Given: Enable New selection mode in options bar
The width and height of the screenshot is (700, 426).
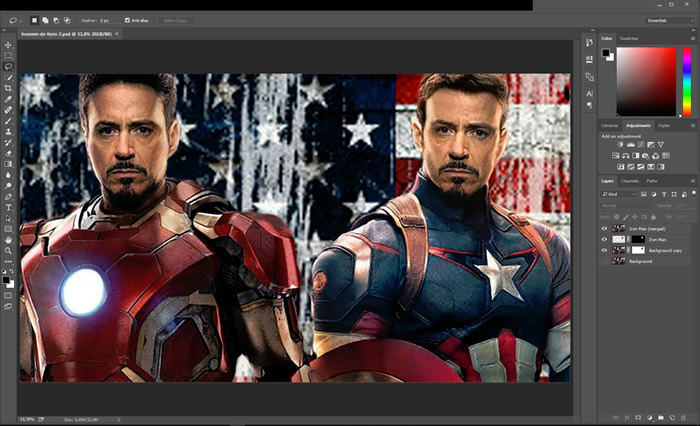Looking at the screenshot, I should [x=34, y=21].
